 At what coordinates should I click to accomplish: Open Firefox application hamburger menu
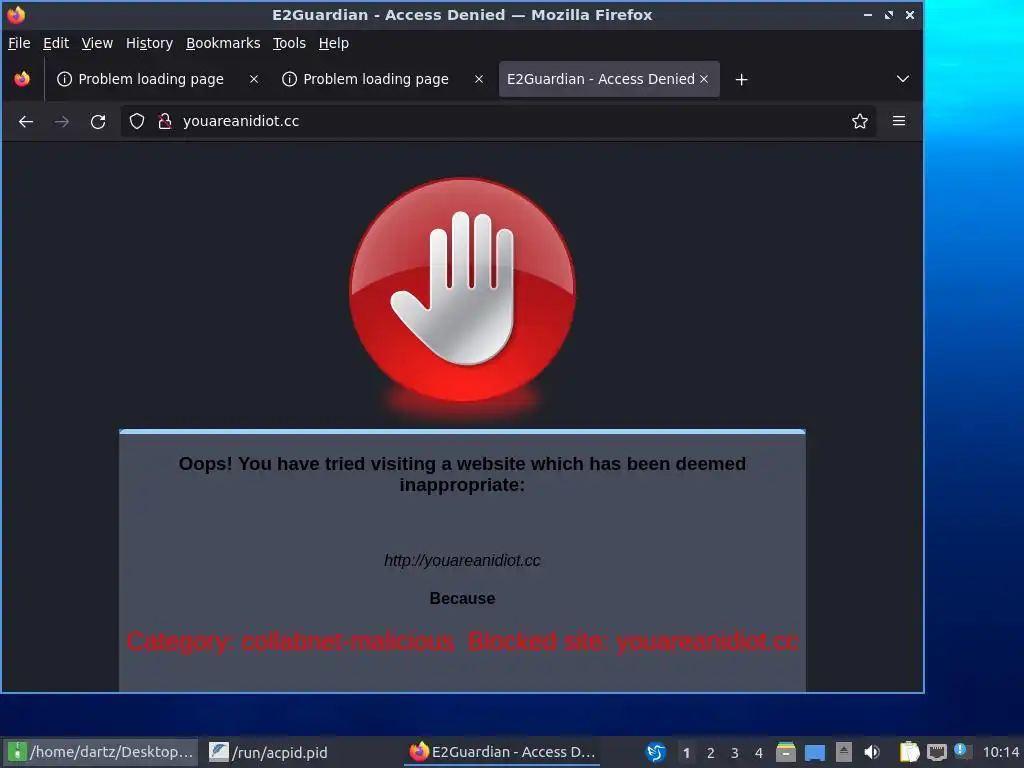[x=899, y=121]
